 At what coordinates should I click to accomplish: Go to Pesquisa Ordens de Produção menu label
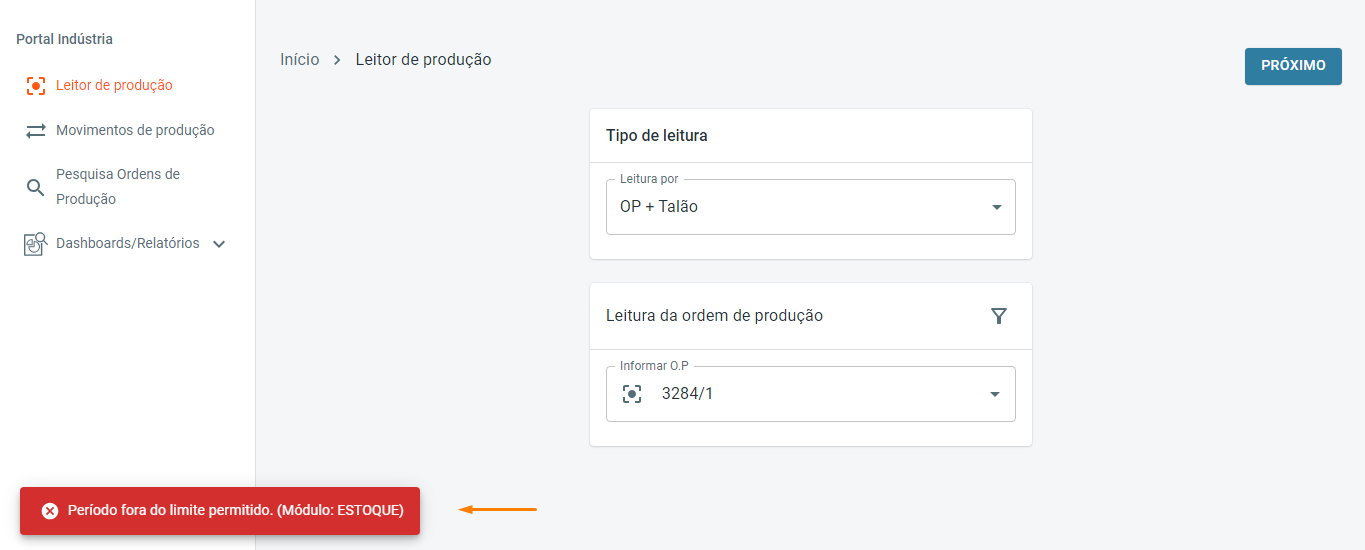click(x=118, y=187)
